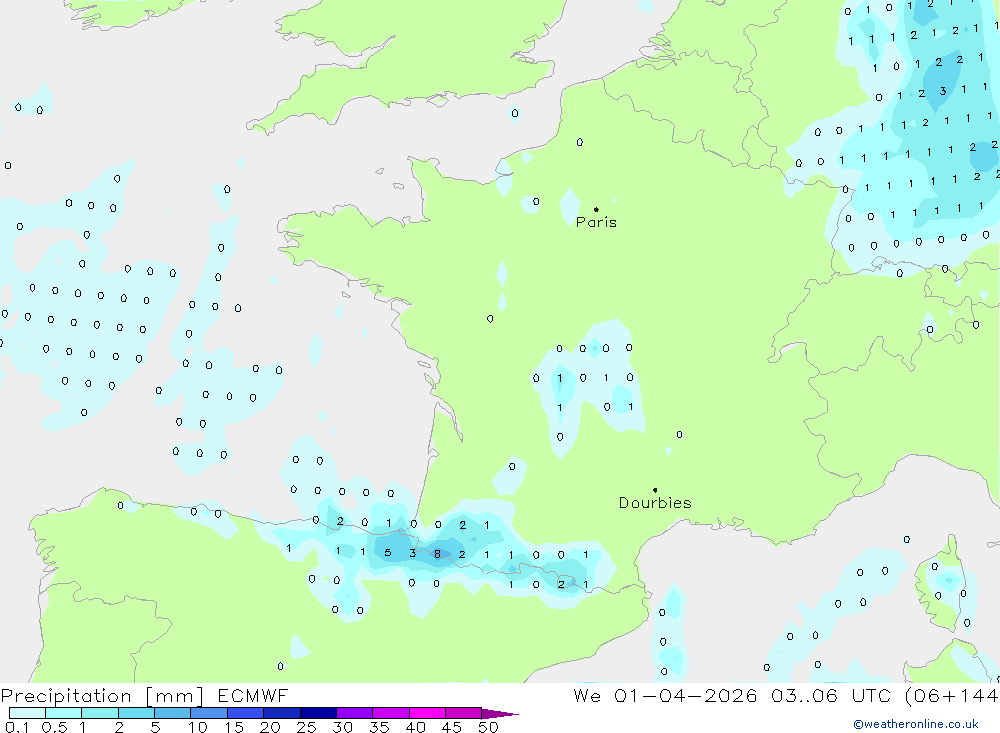Click the '(06+144' forecast offset text
Screen dimensions: 1000x733
pyautogui.click(x=952, y=695)
